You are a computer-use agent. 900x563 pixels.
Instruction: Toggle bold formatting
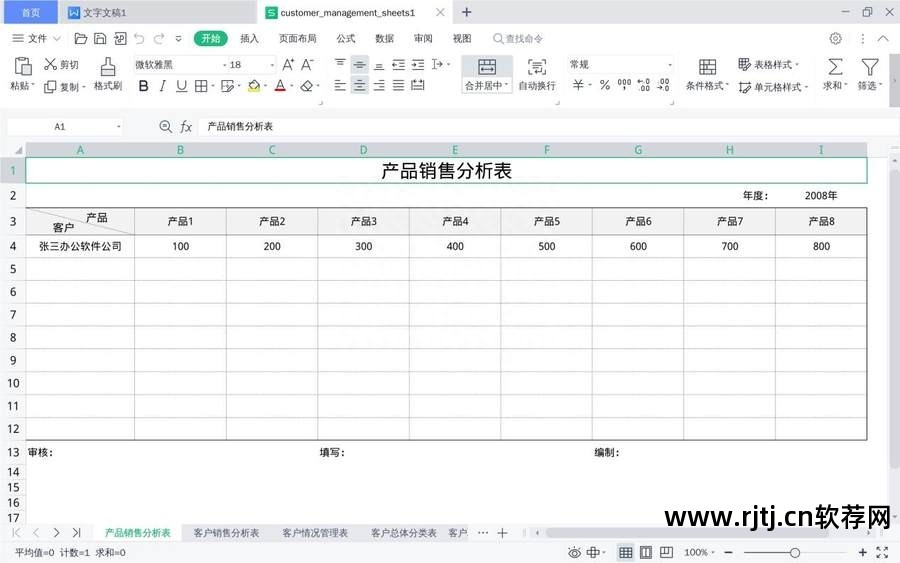tap(143, 86)
